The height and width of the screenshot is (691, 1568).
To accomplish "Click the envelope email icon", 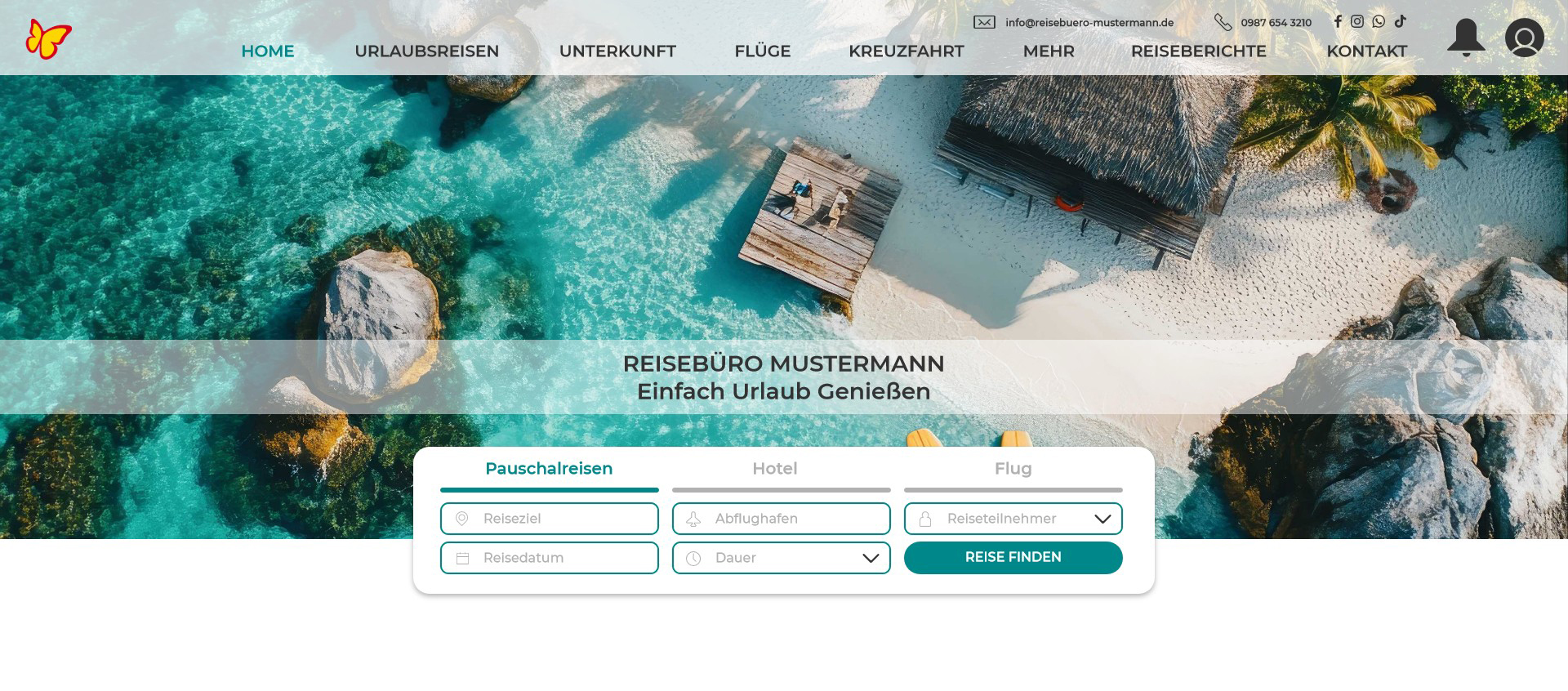I will coord(984,22).
